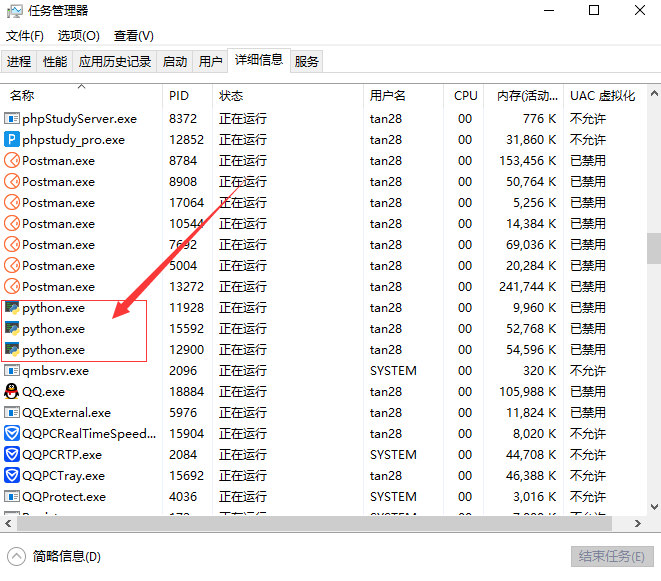Click PID value 12852
The width and height of the screenshot is (661, 581).
click(186, 140)
